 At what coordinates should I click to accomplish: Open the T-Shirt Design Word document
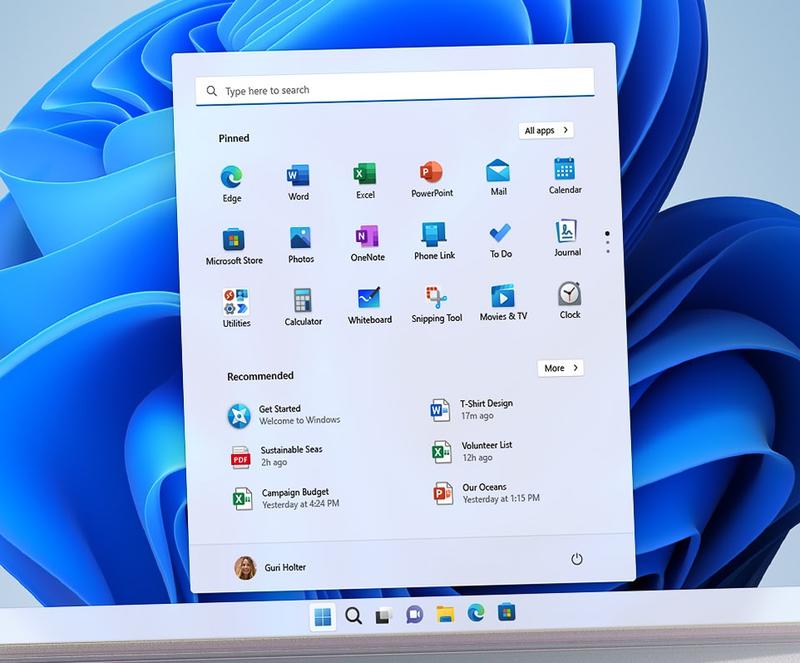(471, 409)
